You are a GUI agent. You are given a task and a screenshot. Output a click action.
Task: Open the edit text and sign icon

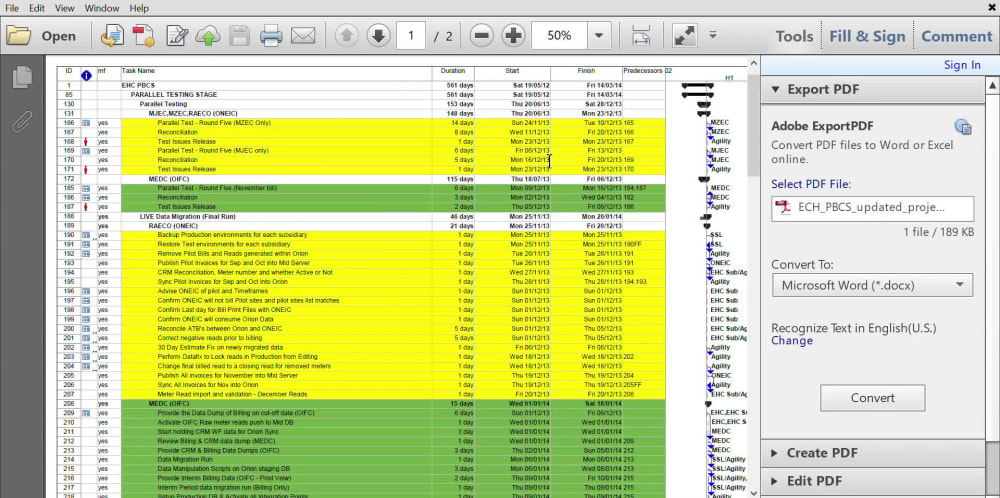[x=177, y=36]
